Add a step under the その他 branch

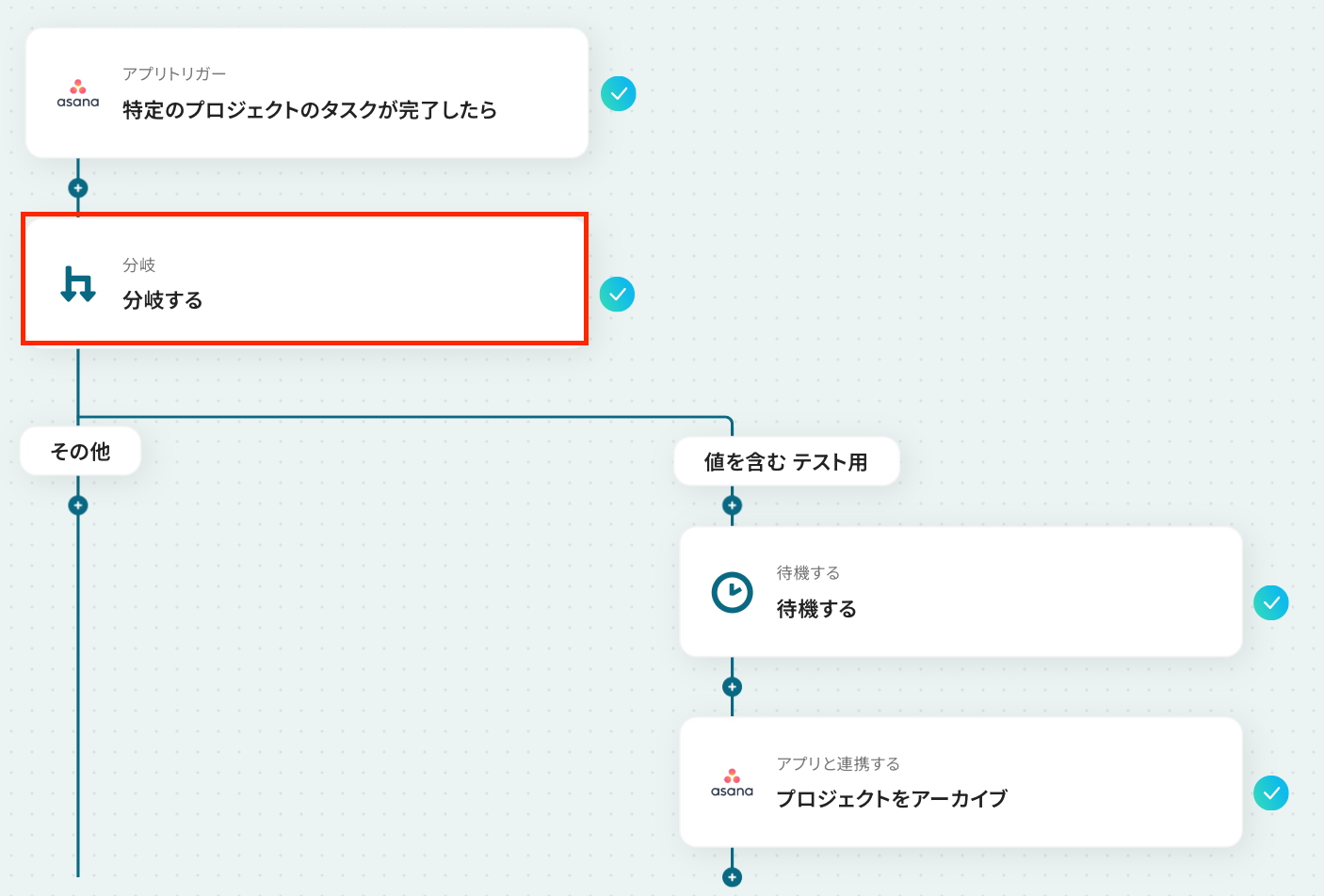pyautogui.click(x=78, y=505)
